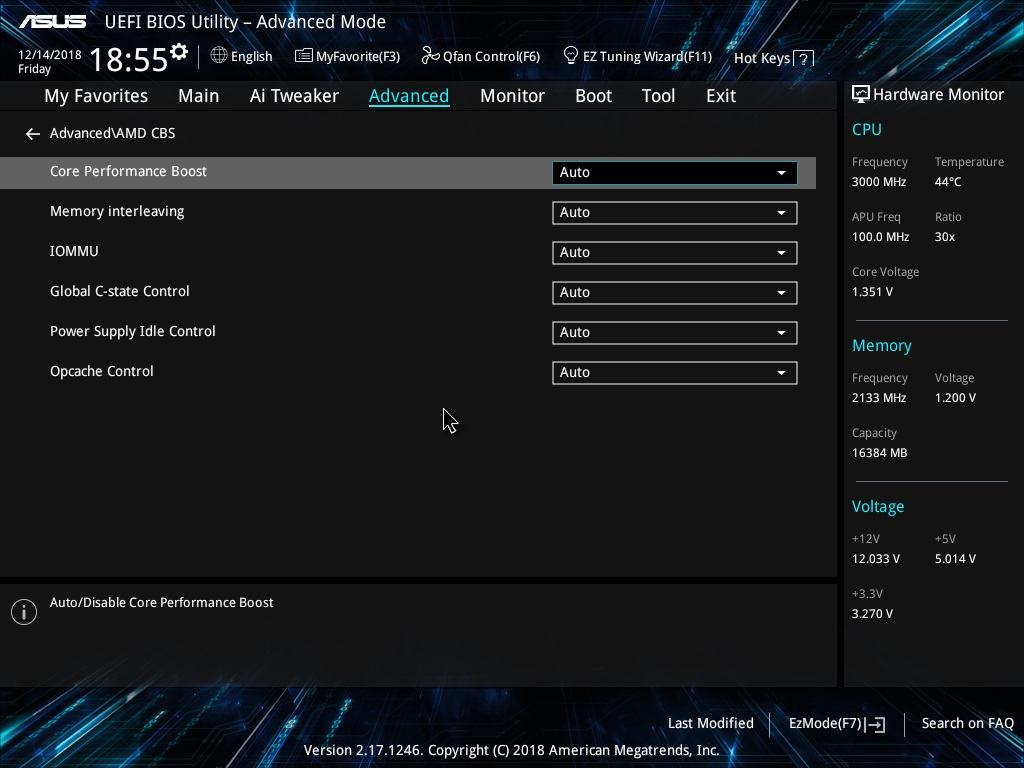The image size is (1024, 768).
Task: Select the Core Performance Boost label
Action: pos(128,171)
